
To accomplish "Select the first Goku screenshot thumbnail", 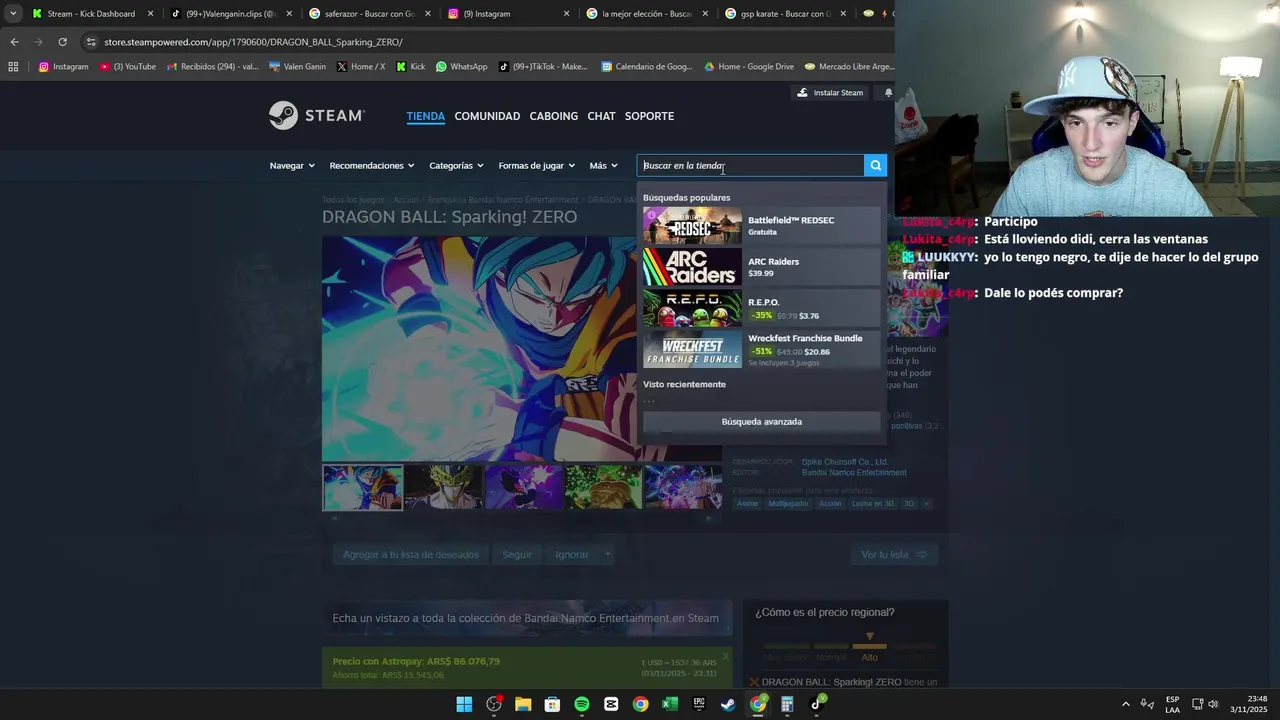I will tap(362, 488).
